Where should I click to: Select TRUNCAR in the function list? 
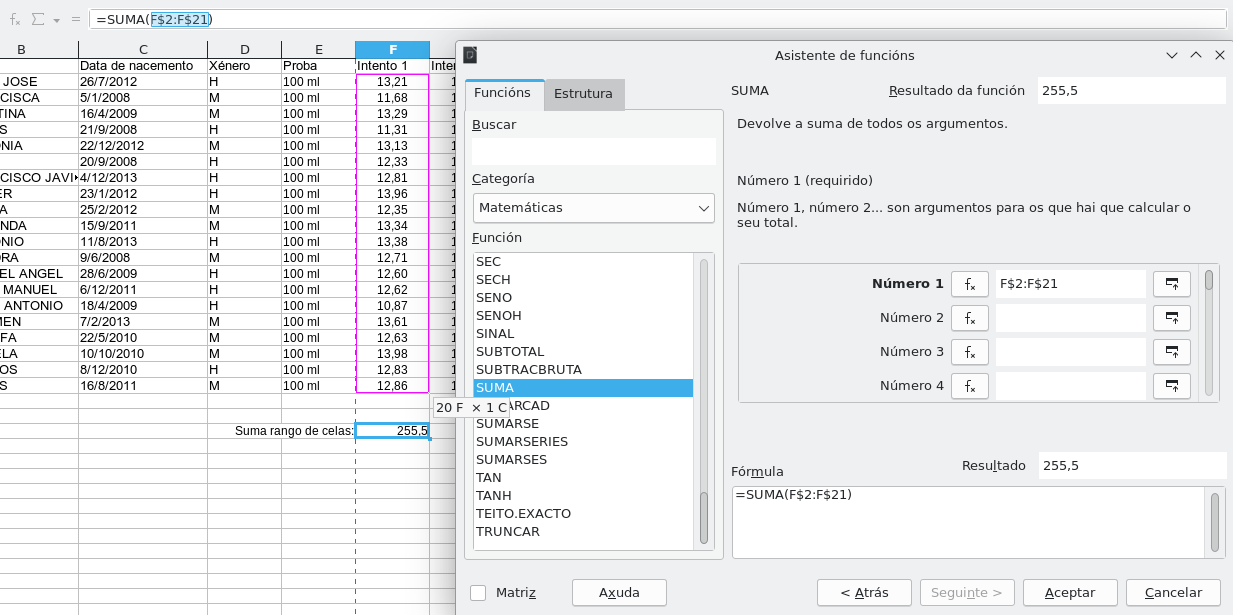[583, 532]
